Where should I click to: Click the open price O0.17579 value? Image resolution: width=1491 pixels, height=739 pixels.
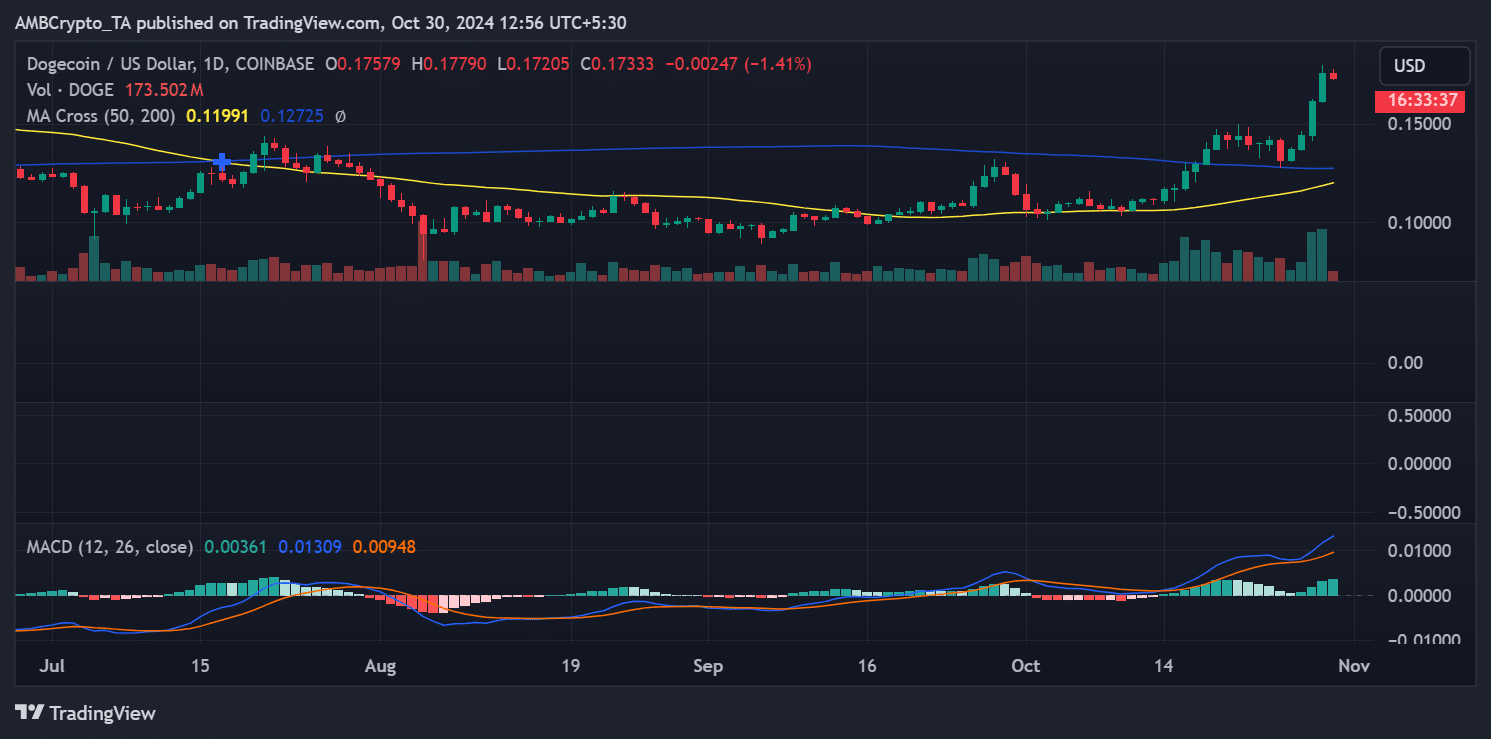tap(364, 64)
